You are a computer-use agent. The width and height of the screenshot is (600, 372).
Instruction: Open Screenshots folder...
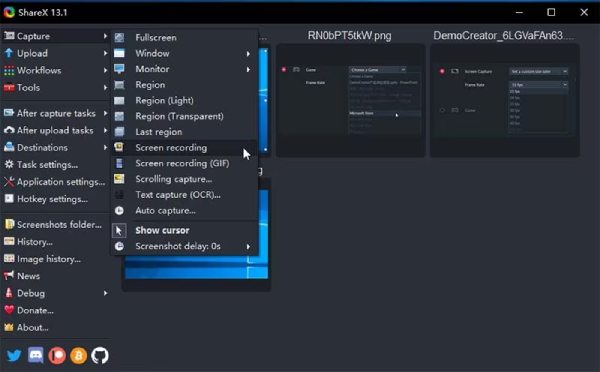pos(56,224)
